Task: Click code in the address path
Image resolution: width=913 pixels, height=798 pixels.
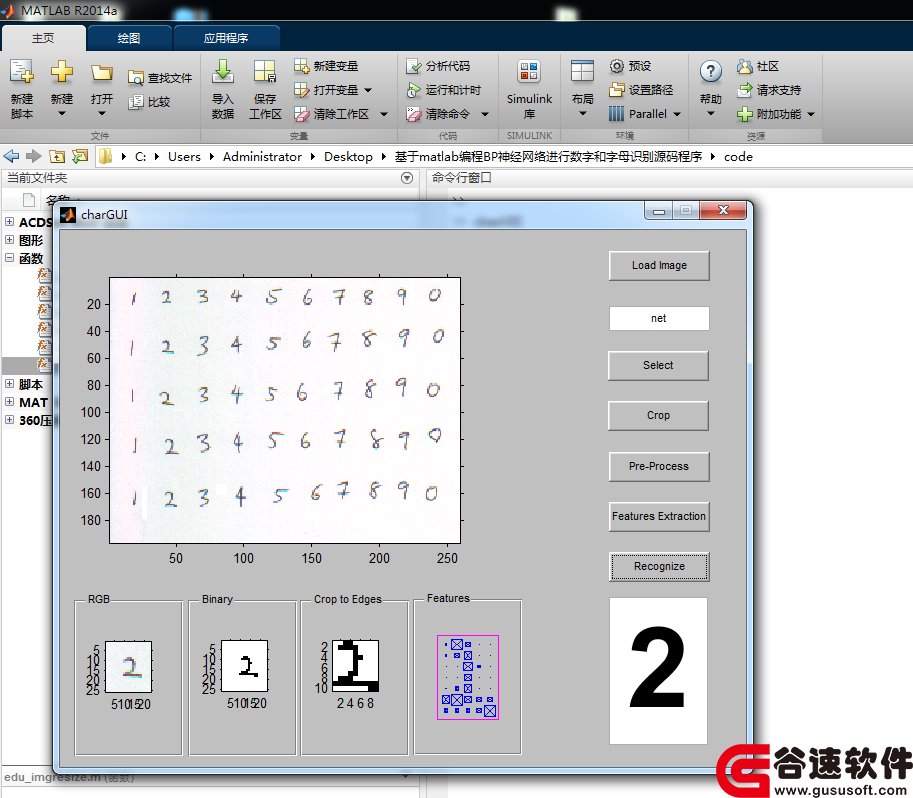Action: point(738,157)
